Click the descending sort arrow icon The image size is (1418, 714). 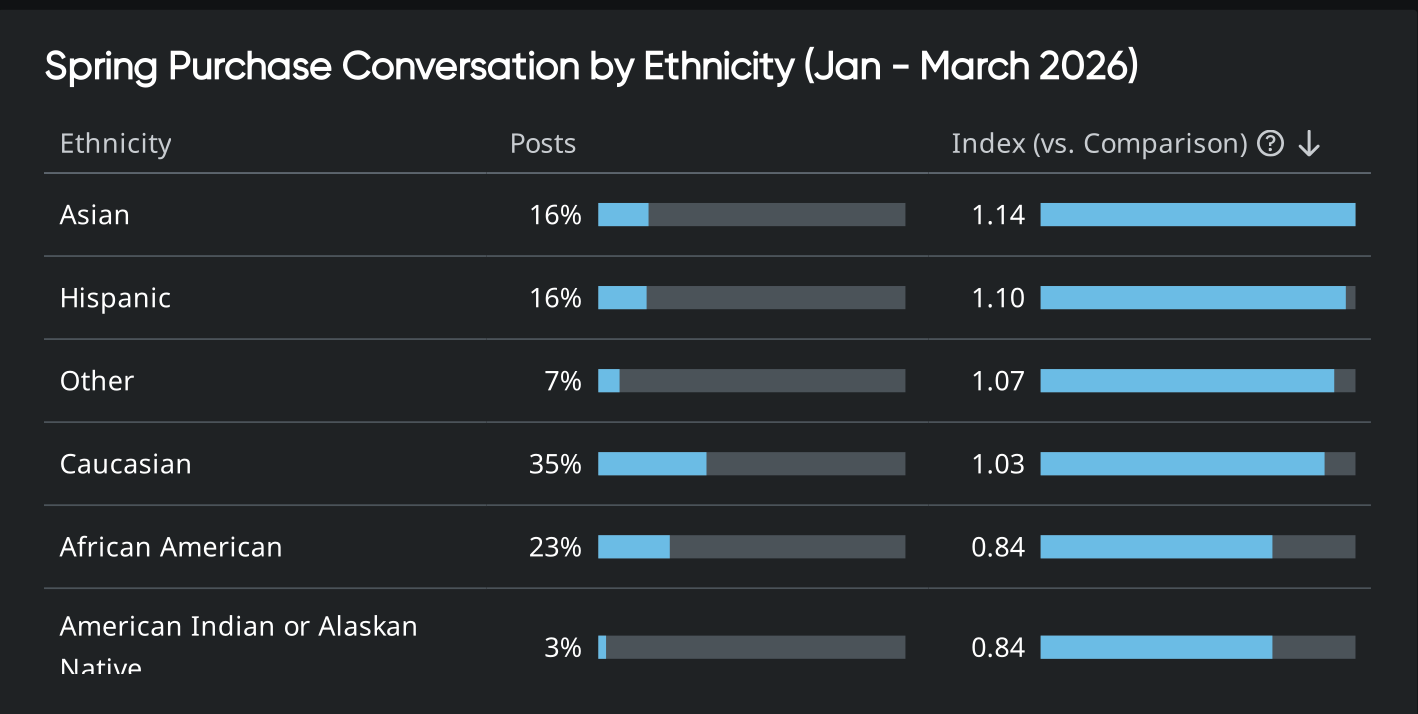(1309, 144)
